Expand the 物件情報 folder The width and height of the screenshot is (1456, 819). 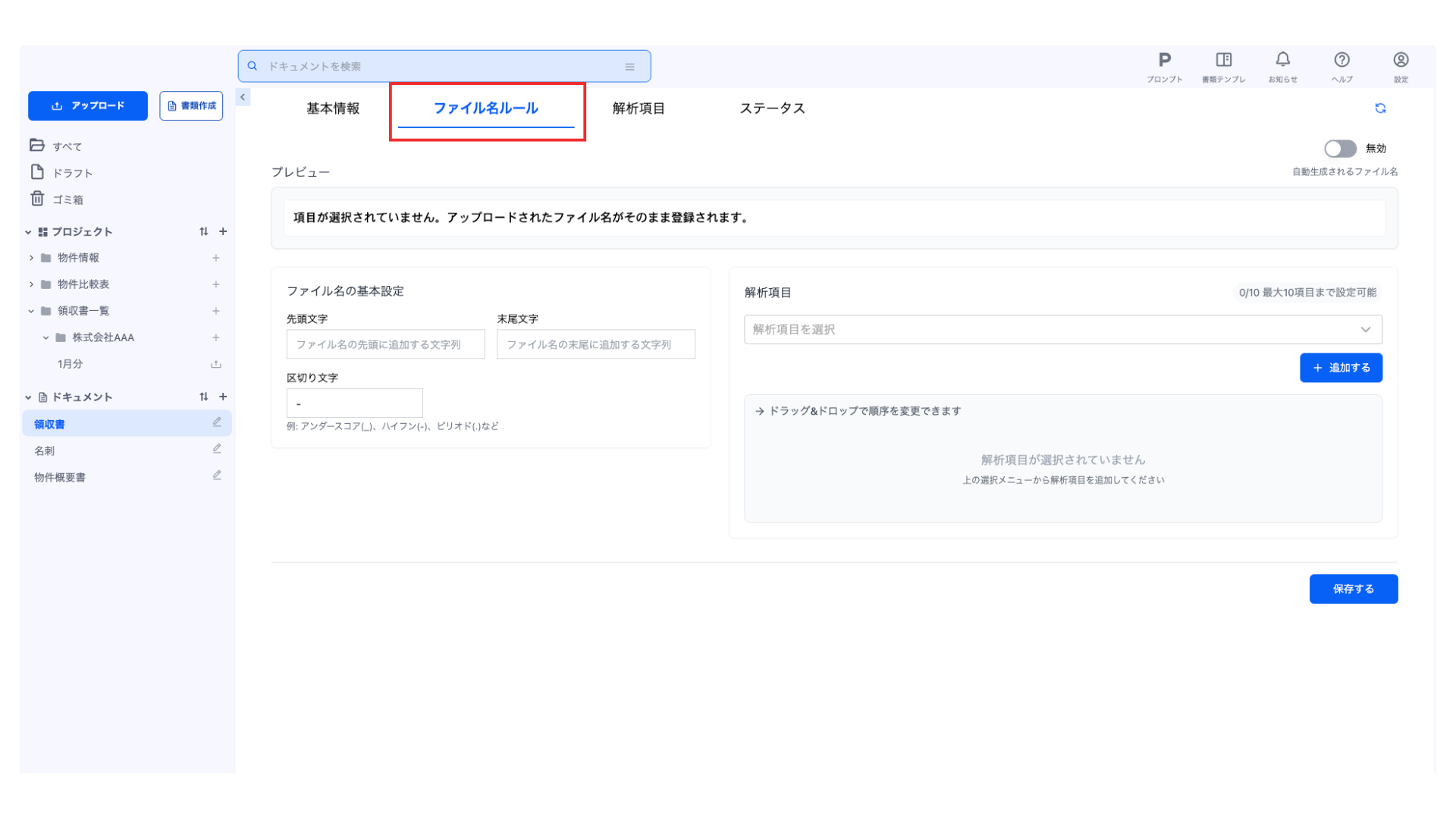31,259
